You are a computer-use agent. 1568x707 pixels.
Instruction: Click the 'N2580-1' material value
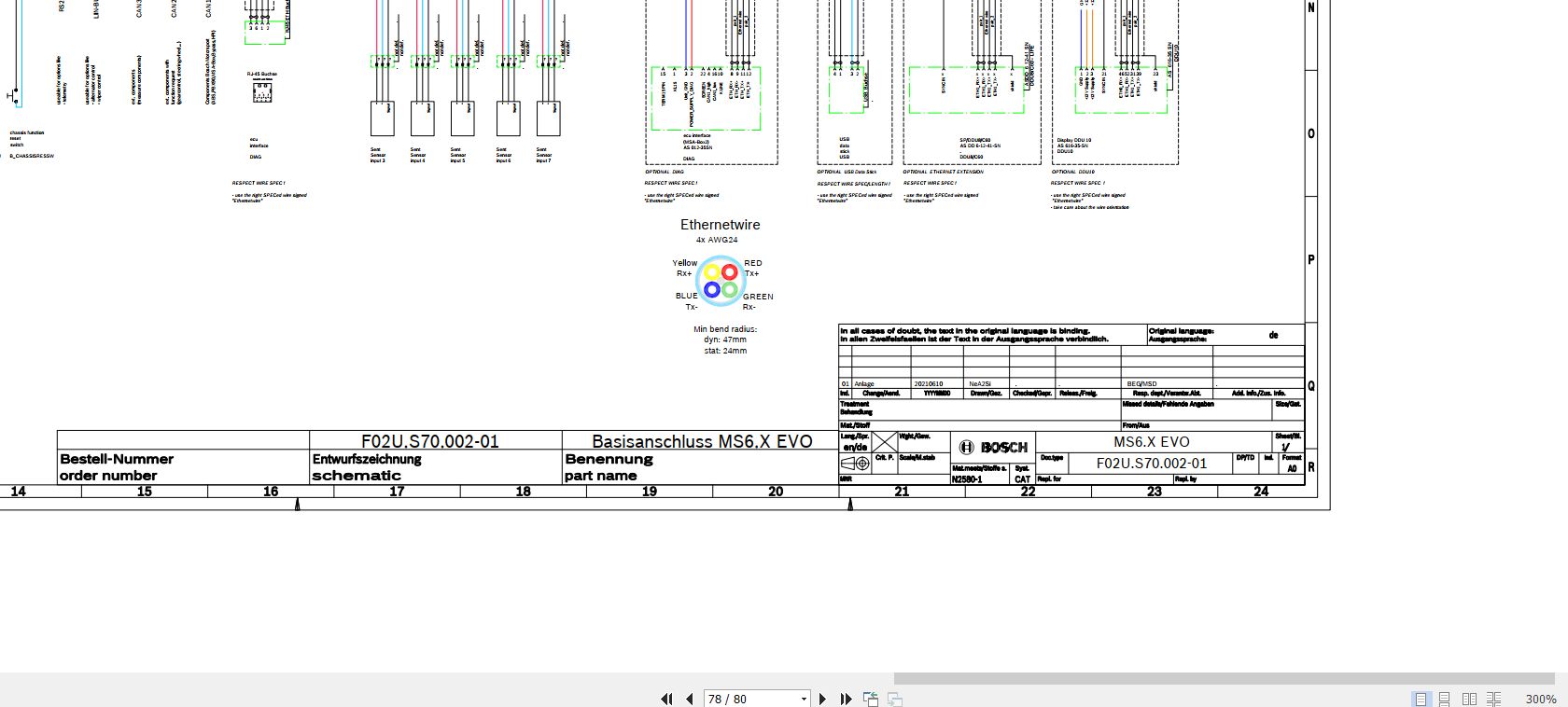[967, 479]
